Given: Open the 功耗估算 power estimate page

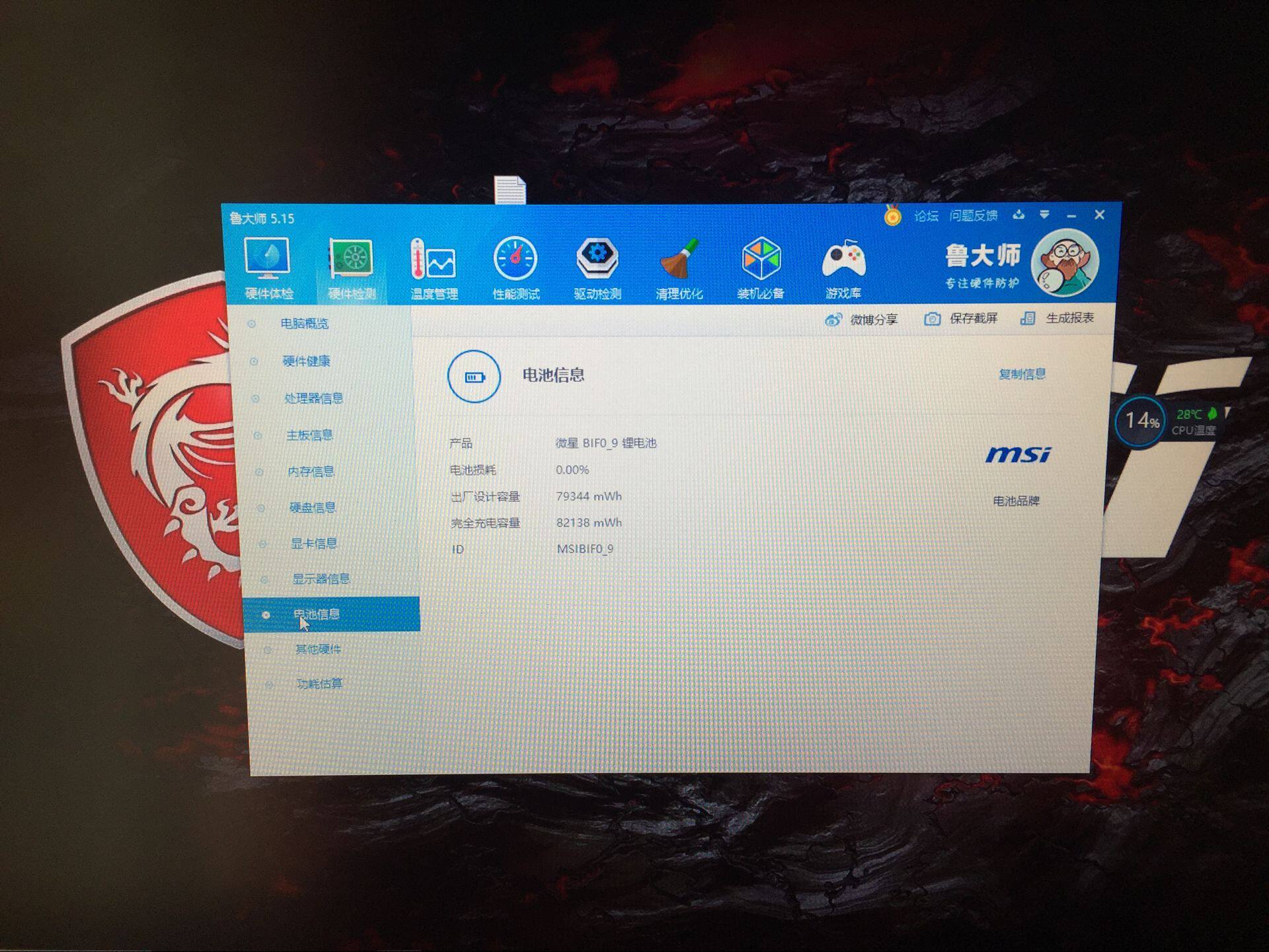Looking at the screenshot, I should pyautogui.click(x=319, y=684).
